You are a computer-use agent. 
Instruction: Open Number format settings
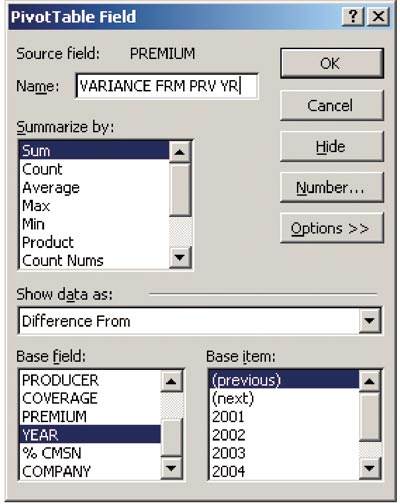(332, 187)
